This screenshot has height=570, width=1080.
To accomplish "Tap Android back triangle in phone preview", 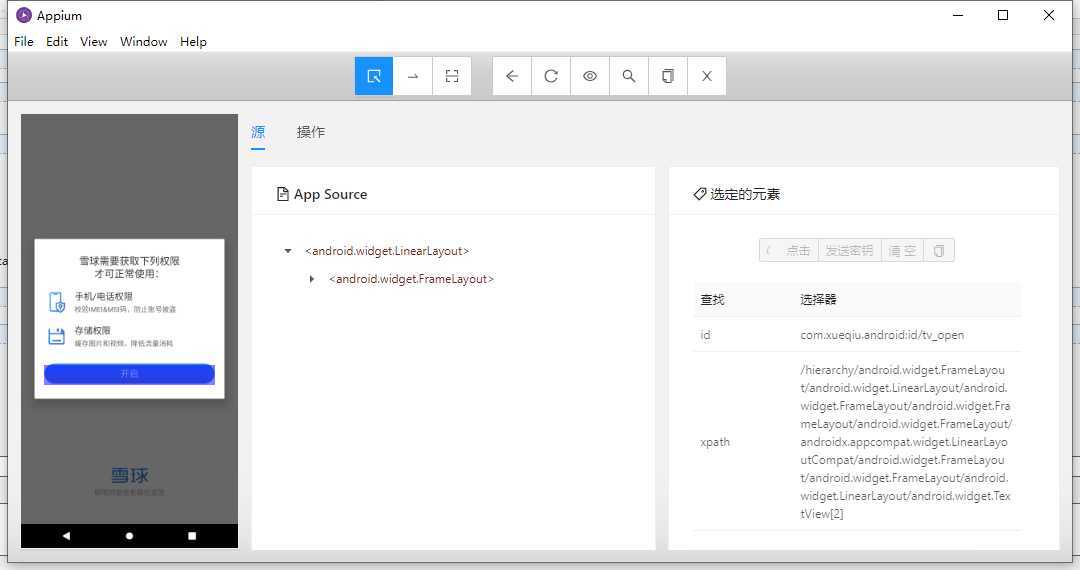I will [x=66, y=536].
